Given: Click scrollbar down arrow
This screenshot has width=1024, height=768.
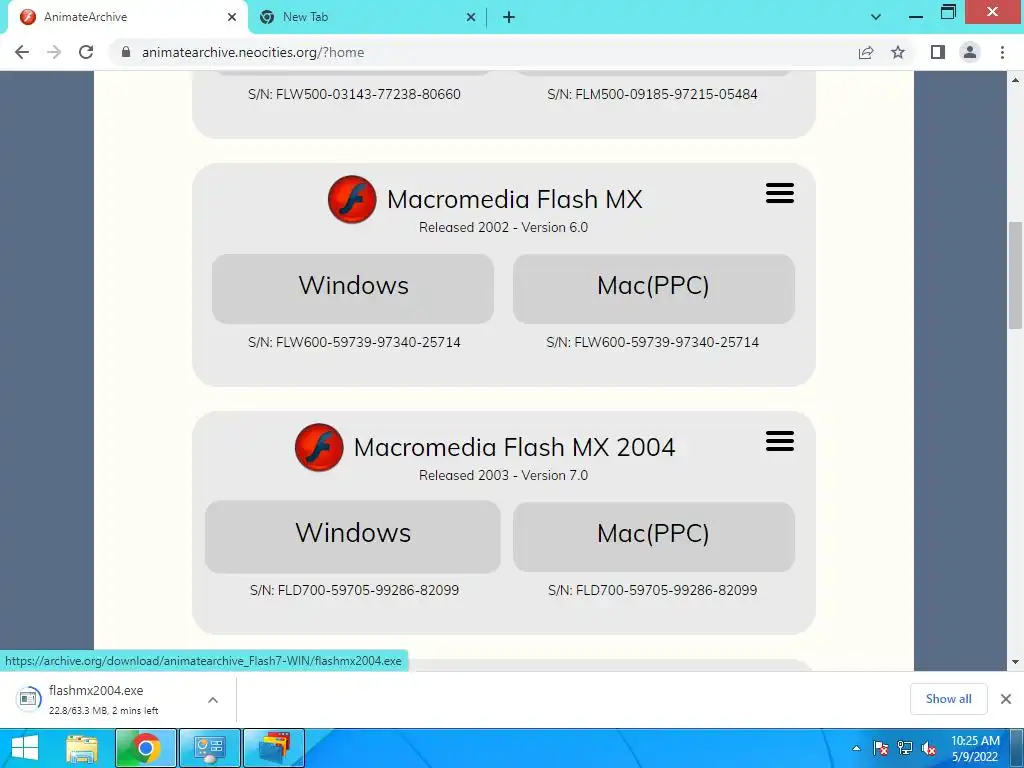Looking at the screenshot, I should 1016,662.
